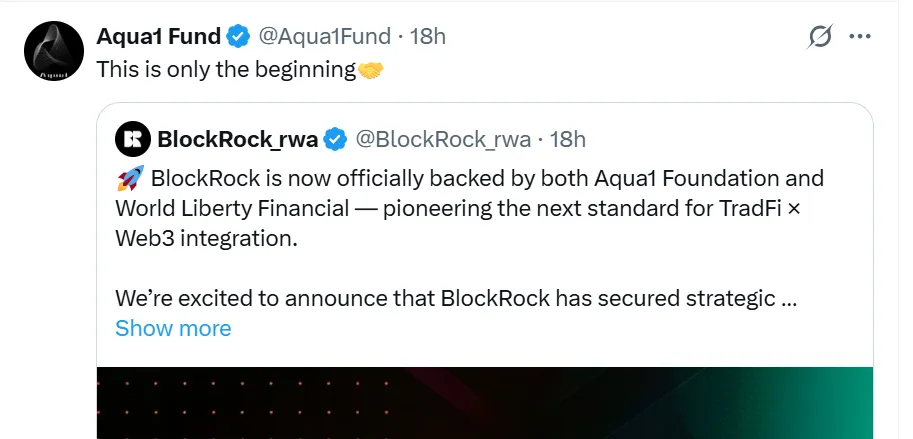Screen dimensions: 913x439
Task: Open the @Aqua1Fund handle link
Action: [x=324, y=37]
